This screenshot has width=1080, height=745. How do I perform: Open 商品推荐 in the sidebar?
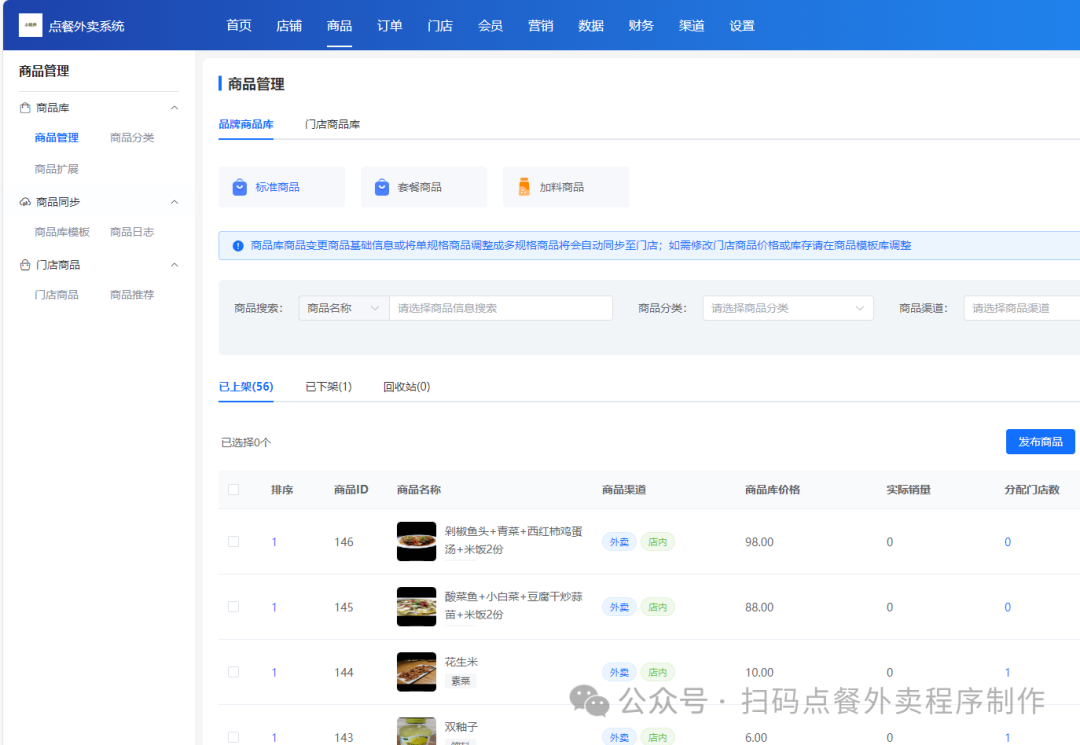(132, 295)
